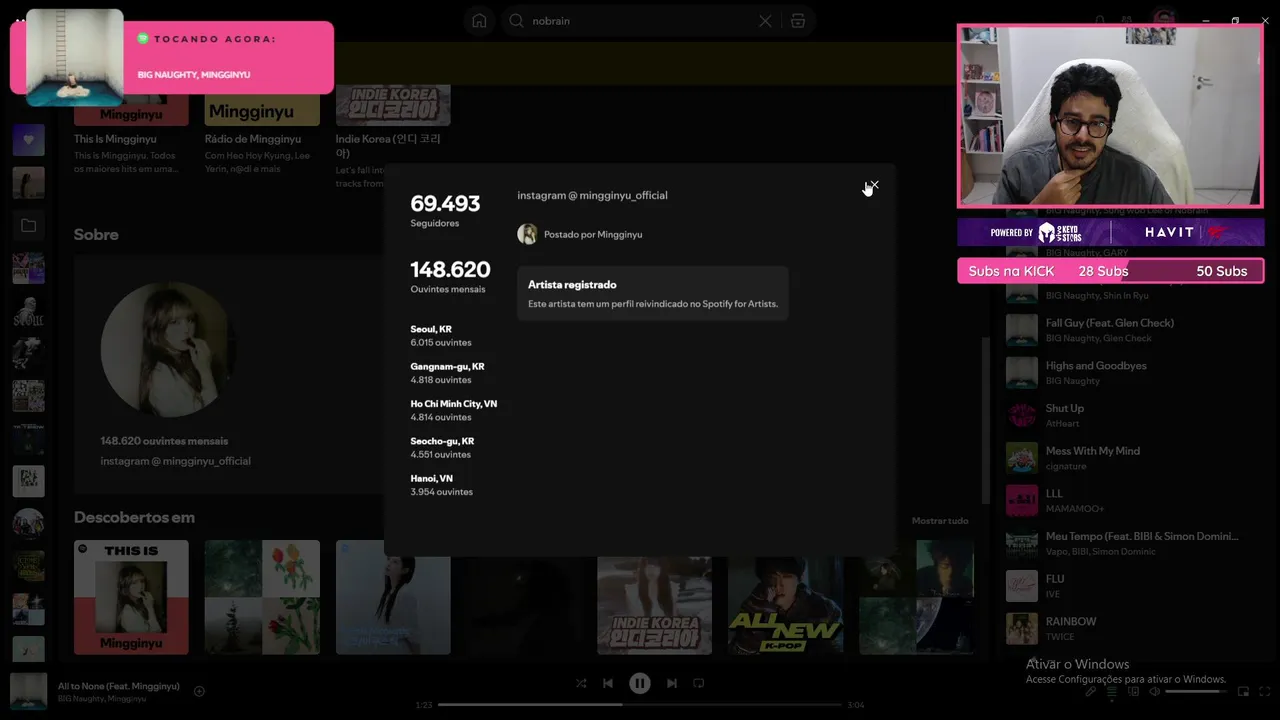Click Mostrar tudo link
The width and height of the screenshot is (1280, 720).
tap(940, 521)
